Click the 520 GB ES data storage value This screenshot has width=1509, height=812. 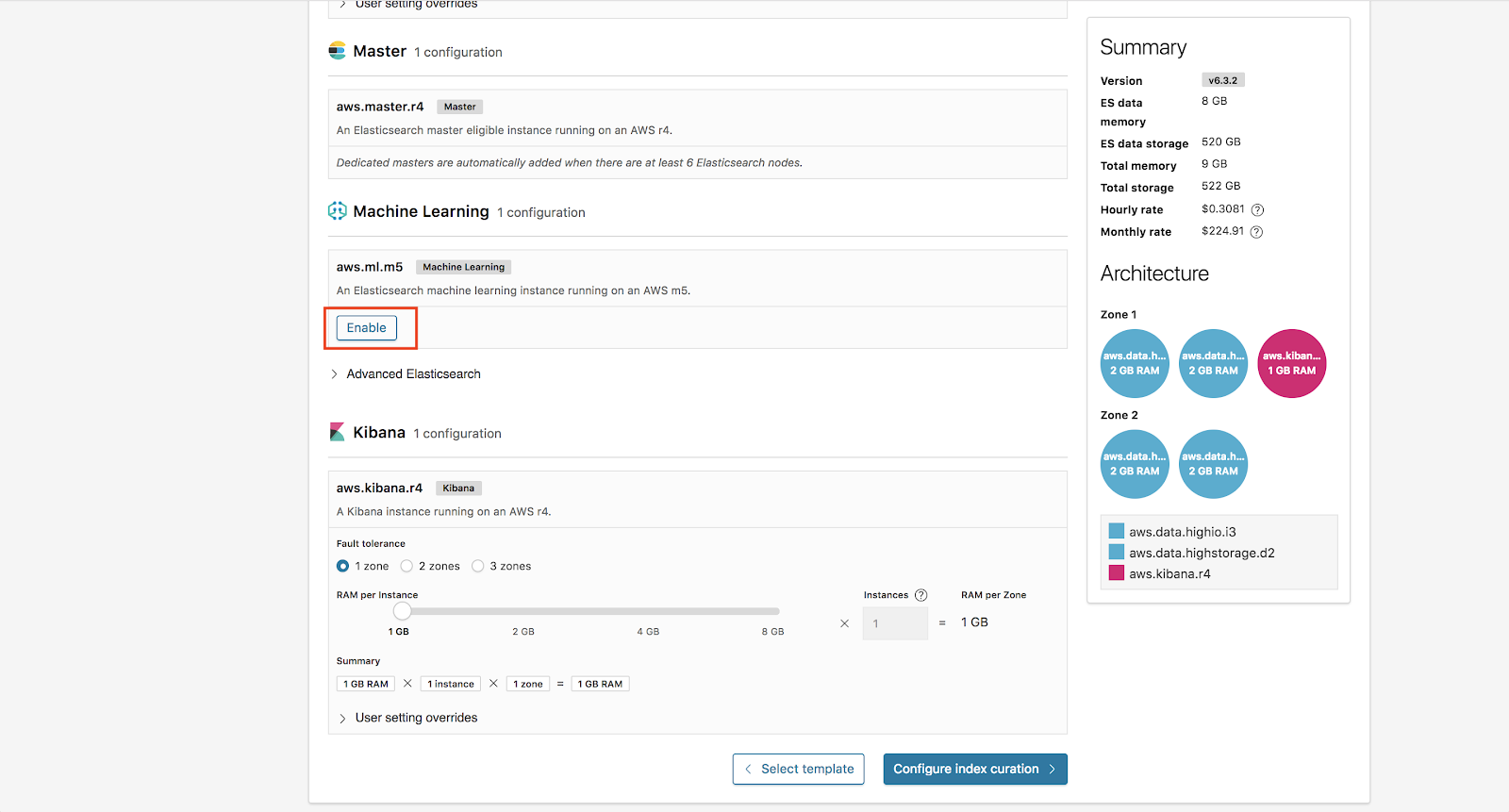pos(1221,142)
